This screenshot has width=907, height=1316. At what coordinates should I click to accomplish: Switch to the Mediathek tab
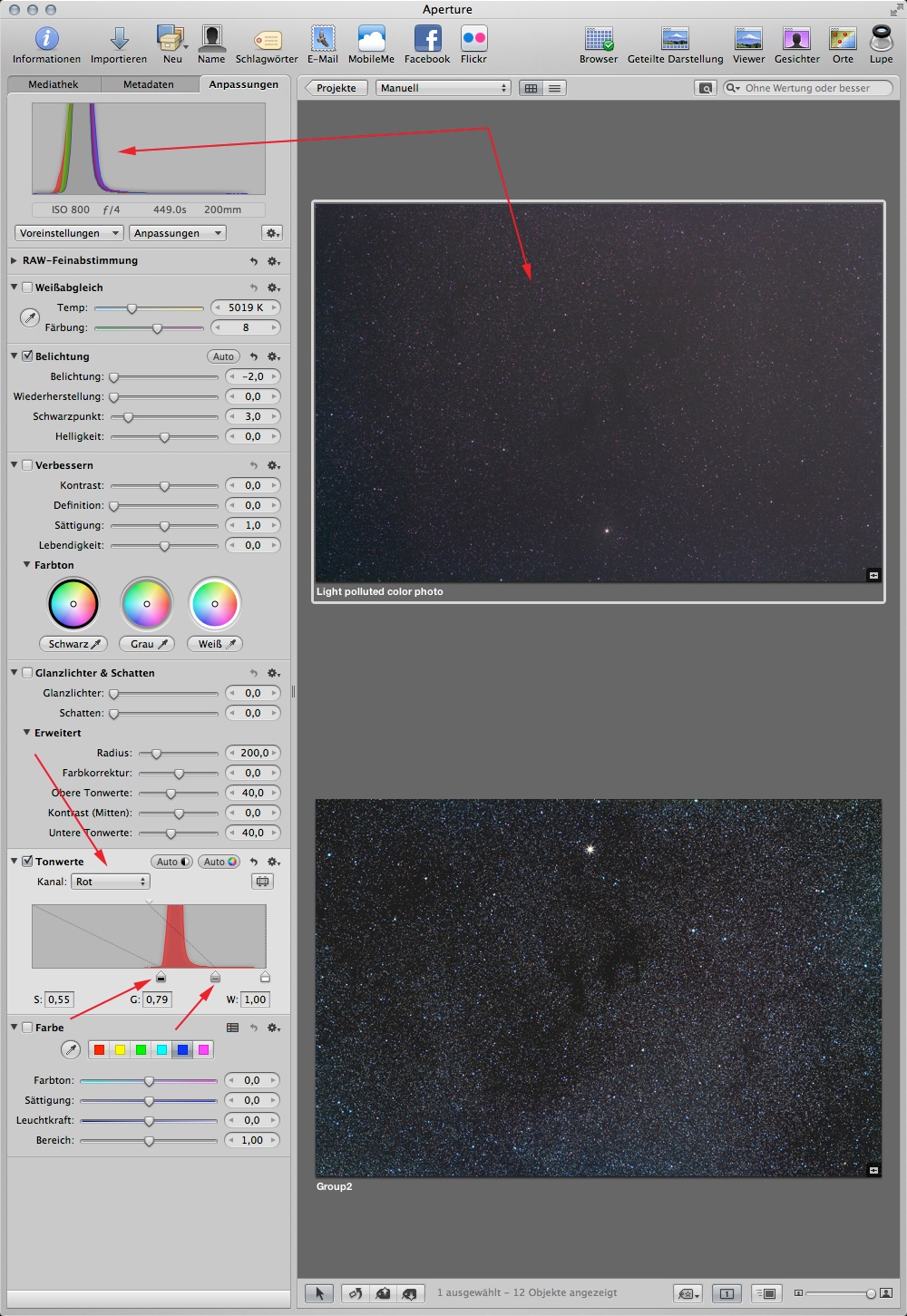[x=54, y=84]
